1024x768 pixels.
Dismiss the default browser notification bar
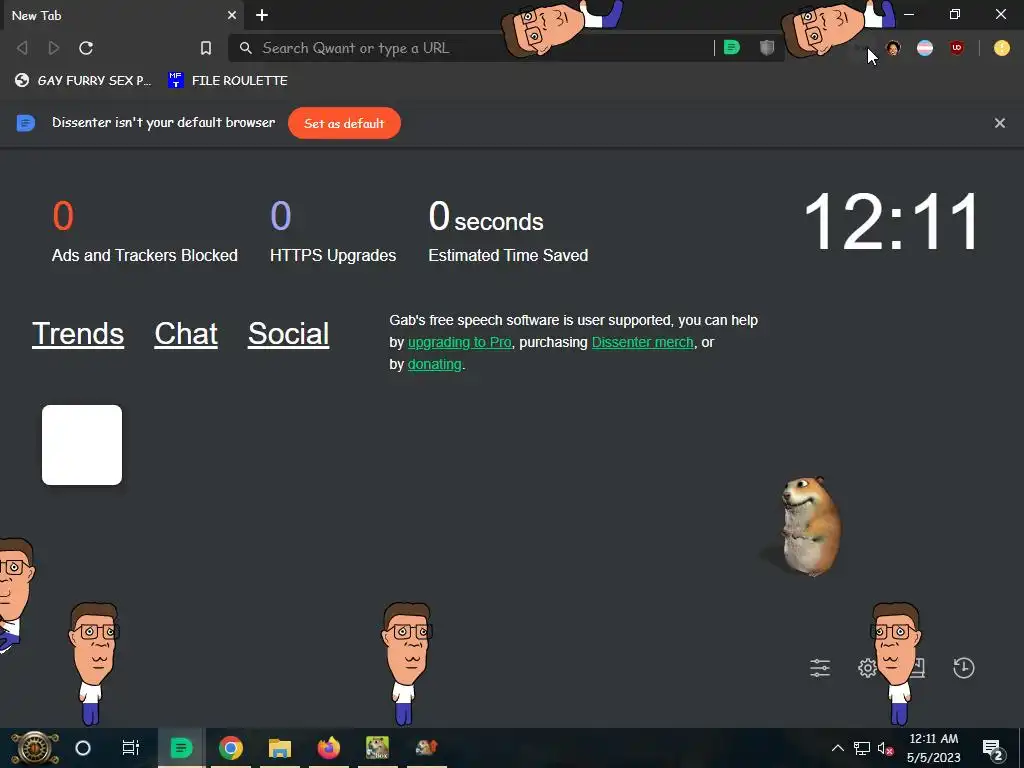1000,123
